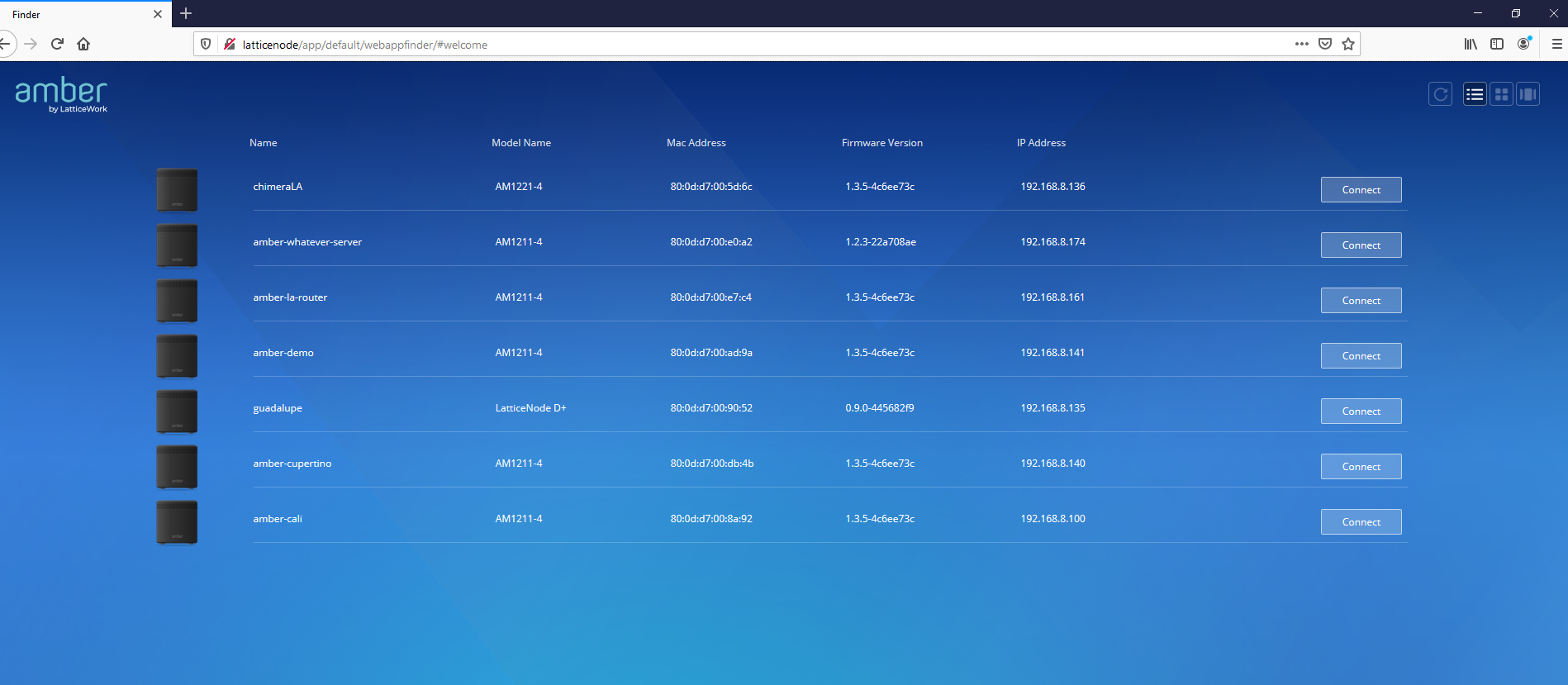Image resolution: width=1568 pixels, height=685 pixels.
Task: Save page to Pocket
Action: (1325, 44)
